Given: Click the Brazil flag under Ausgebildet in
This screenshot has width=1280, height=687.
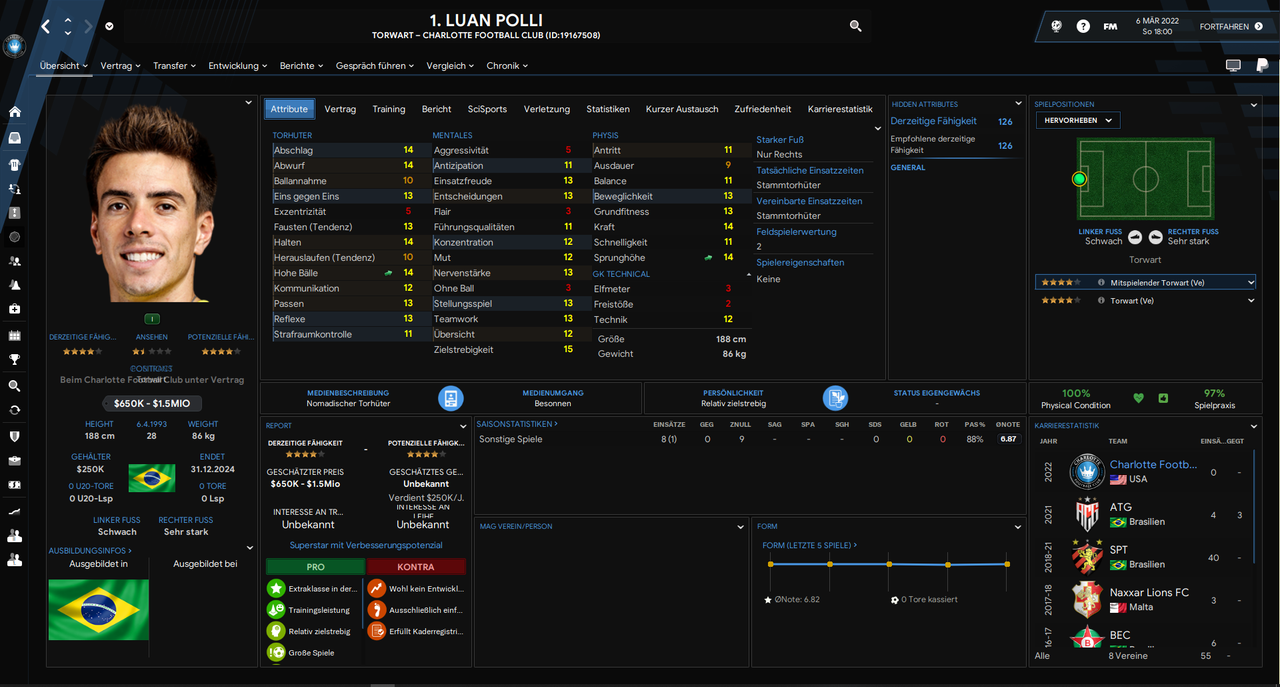Looking at the screenshot, I should pos(98,609).
